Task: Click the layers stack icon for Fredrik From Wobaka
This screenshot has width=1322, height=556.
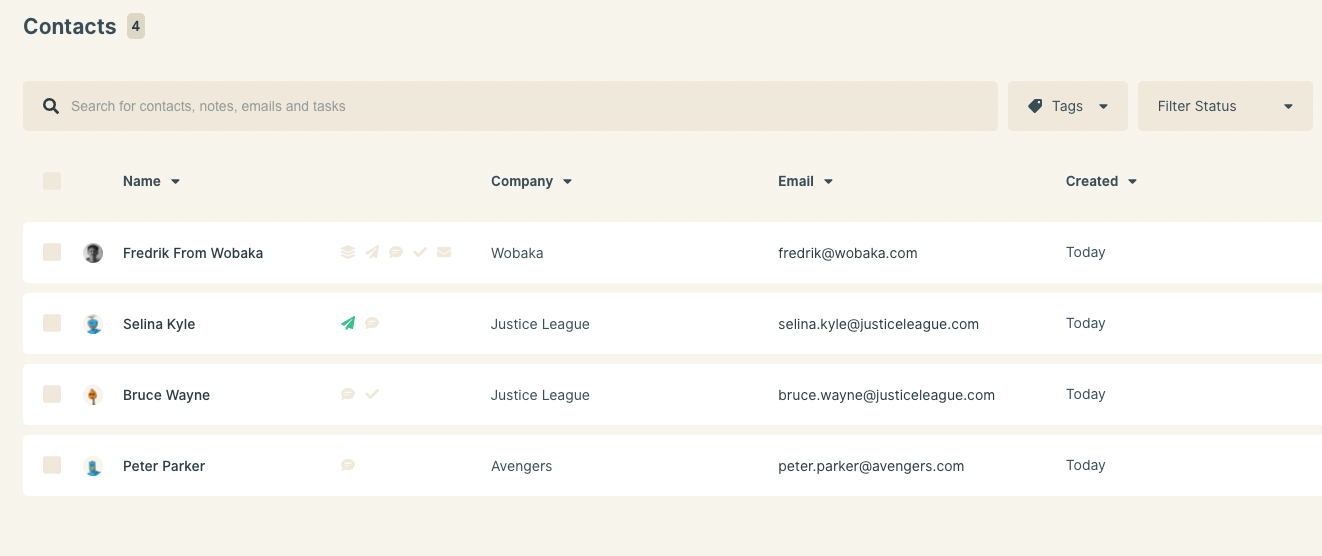Action: click(348, 252)
